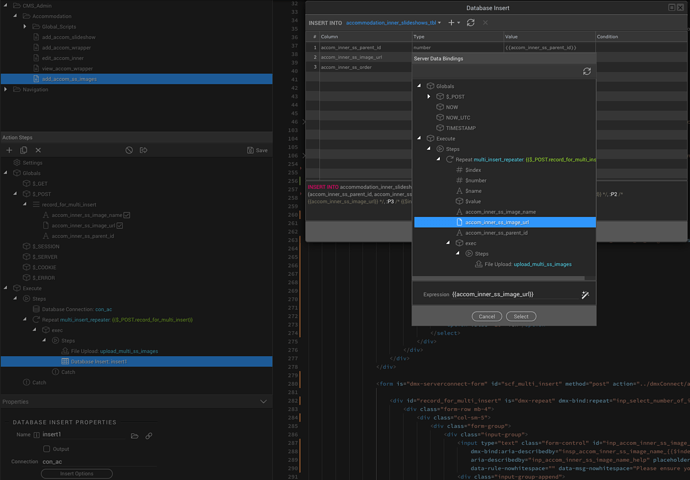Expand the Global_Scripts folder

25,26
